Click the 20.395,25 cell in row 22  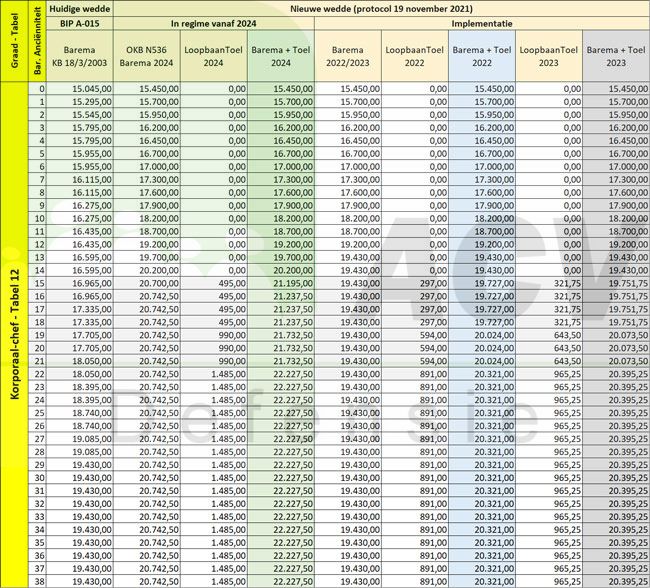[x=616, y=374]
